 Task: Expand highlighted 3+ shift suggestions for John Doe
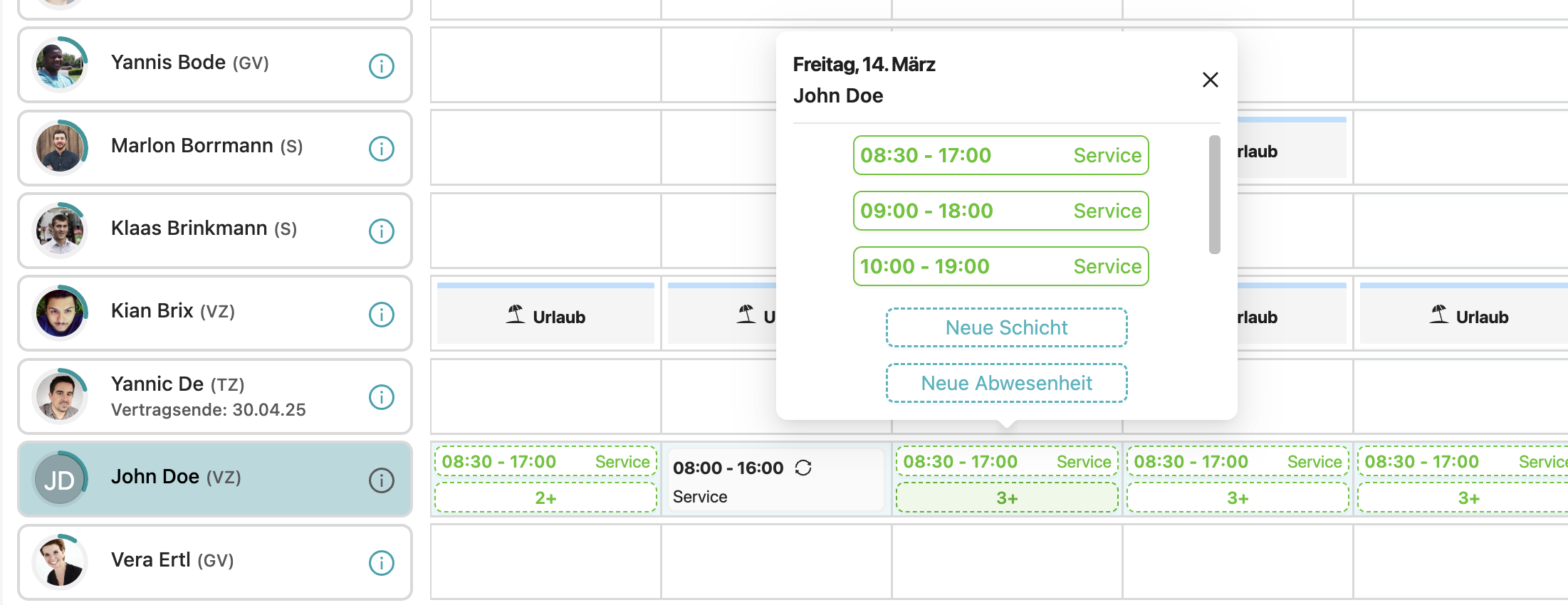[1006, 498]
